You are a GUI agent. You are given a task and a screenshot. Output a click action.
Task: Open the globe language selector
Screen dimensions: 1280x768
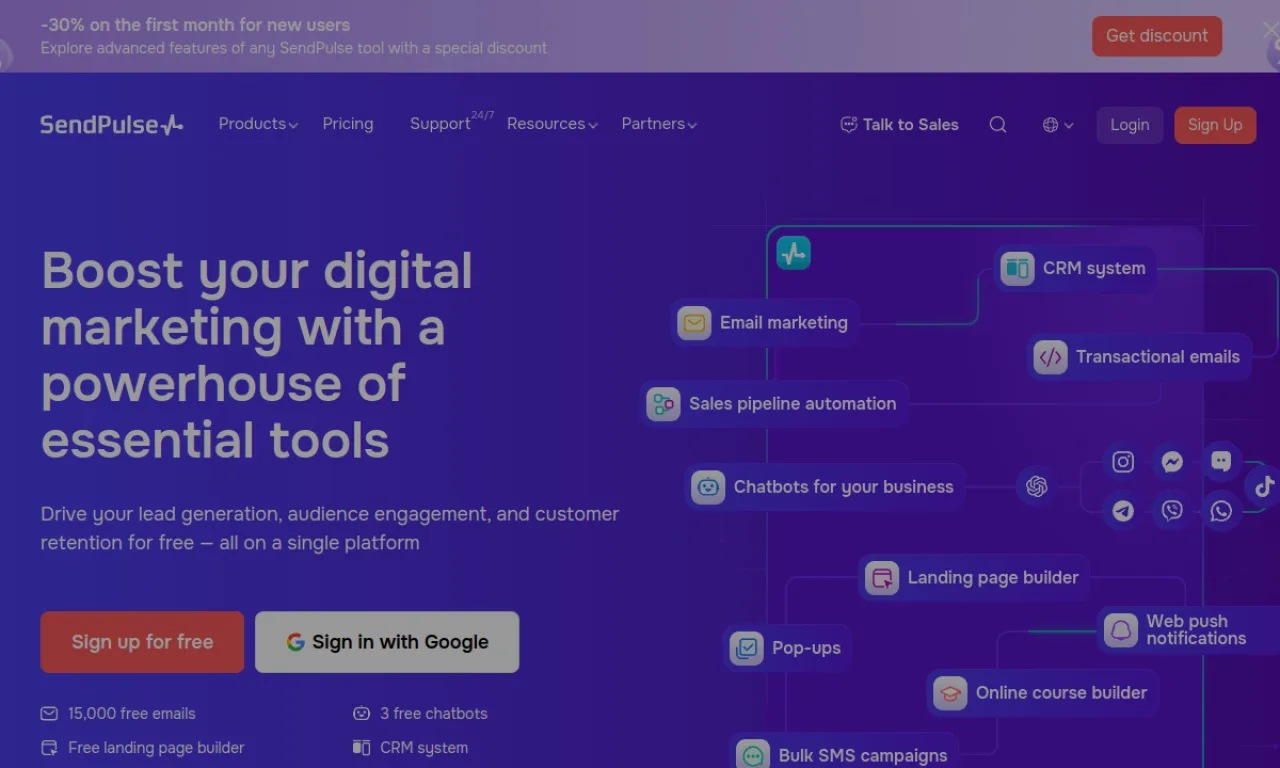point(1058,125)
